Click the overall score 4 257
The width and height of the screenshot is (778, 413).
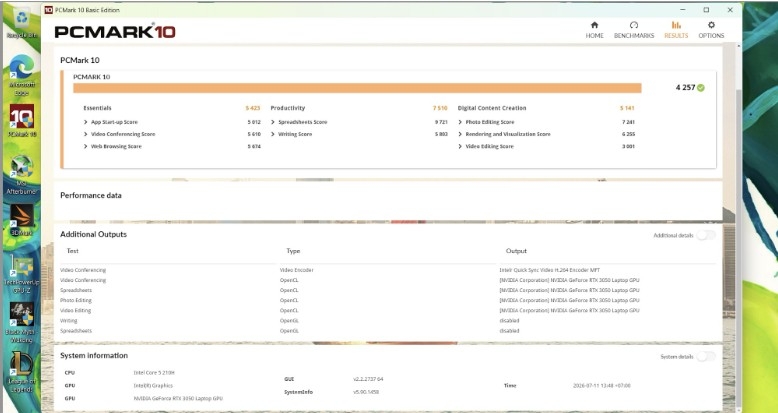(685, 88)
